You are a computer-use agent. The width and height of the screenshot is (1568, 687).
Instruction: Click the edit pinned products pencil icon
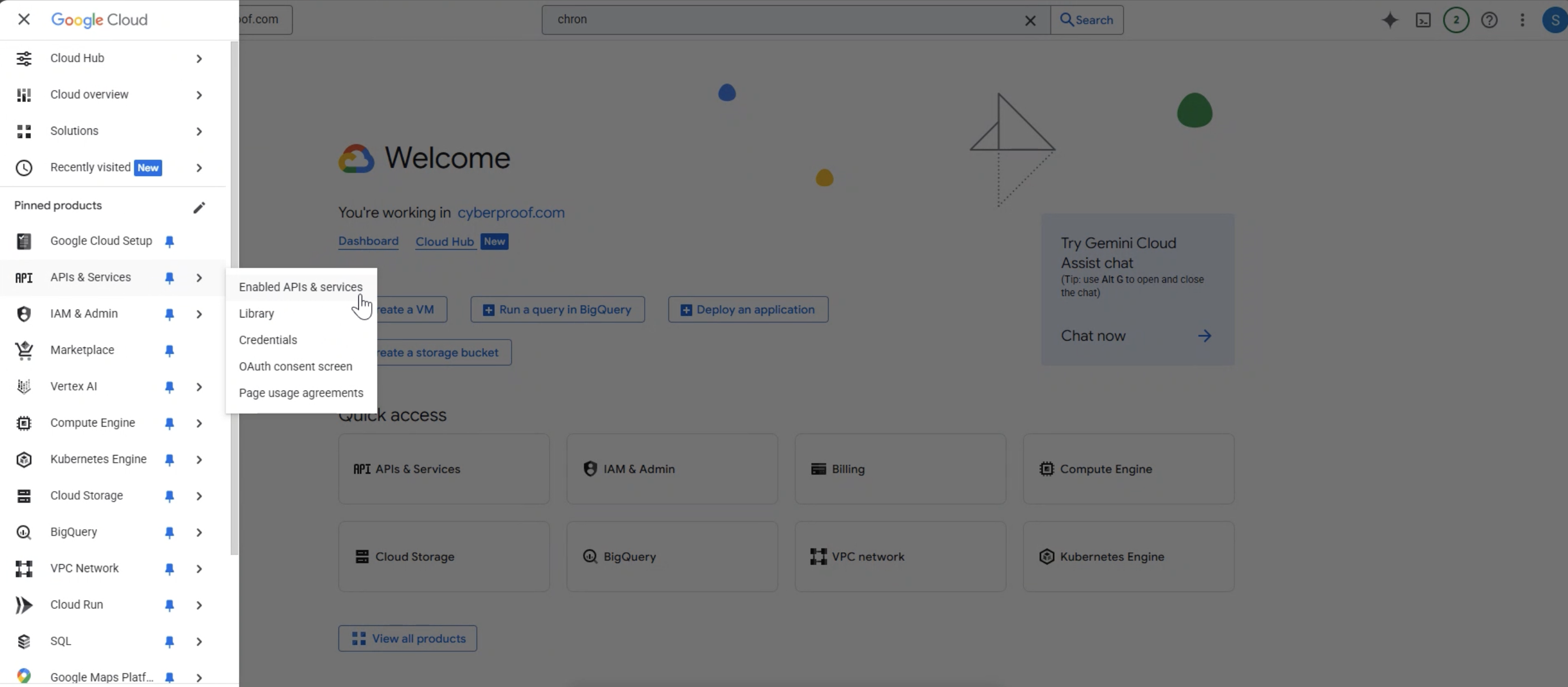pyautogui.click(x=199, y=208)
